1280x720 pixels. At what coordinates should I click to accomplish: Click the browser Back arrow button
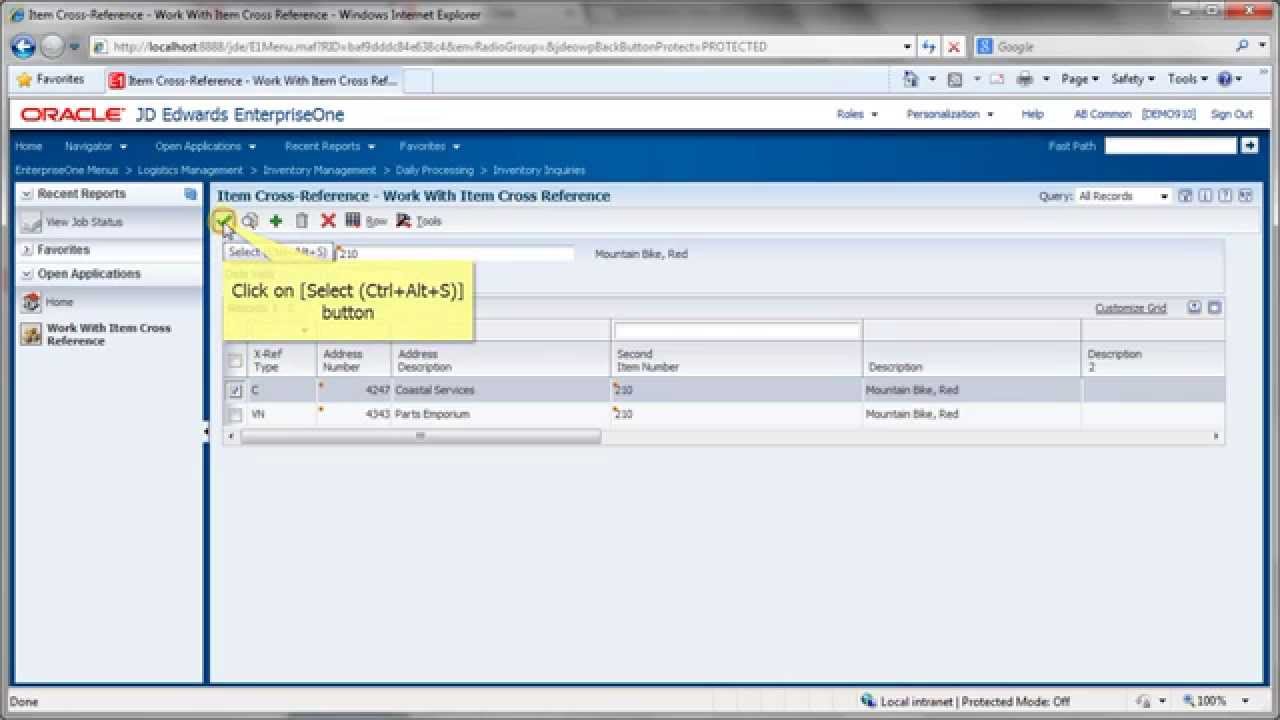(x=23, y=46)
